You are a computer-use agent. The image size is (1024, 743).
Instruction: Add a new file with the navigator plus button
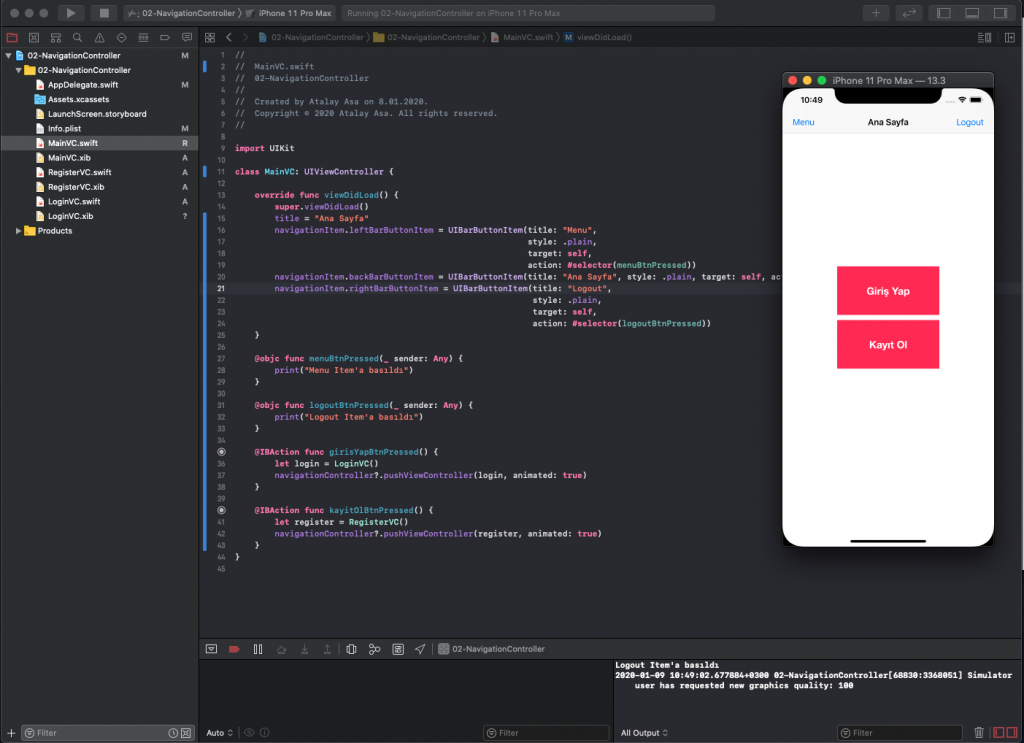click(11, 733)
